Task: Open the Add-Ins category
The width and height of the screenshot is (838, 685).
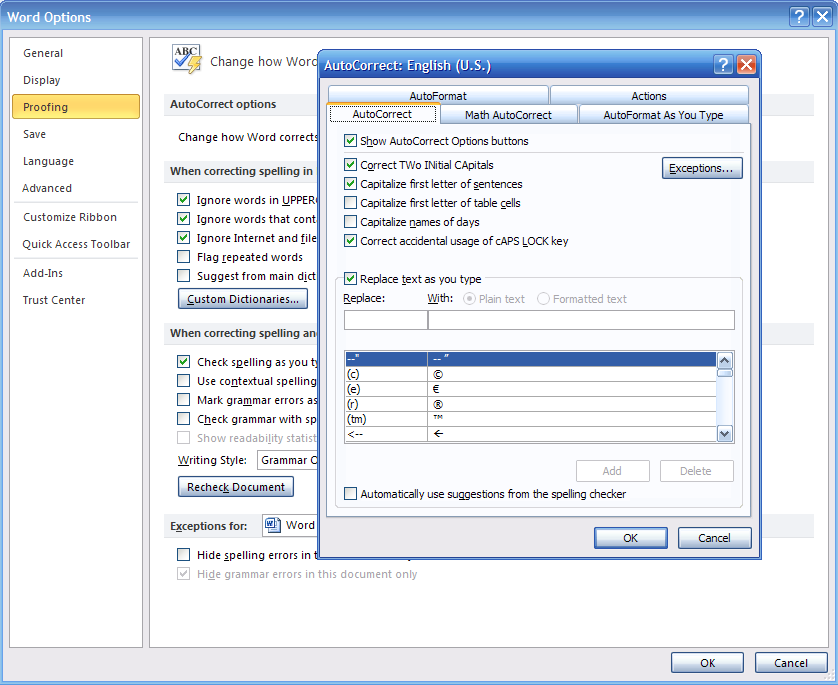Action: point(76,273)
